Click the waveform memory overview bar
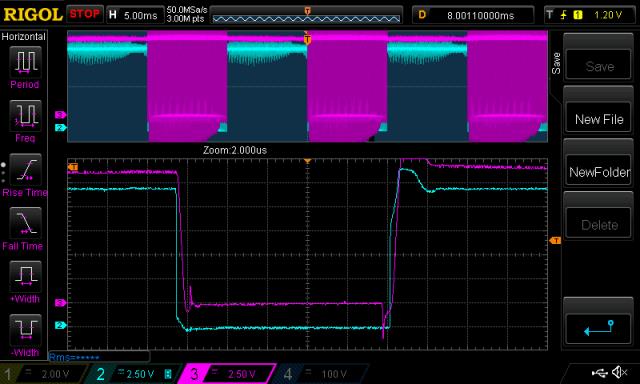The image size is (640, 384). pos(306,15)
